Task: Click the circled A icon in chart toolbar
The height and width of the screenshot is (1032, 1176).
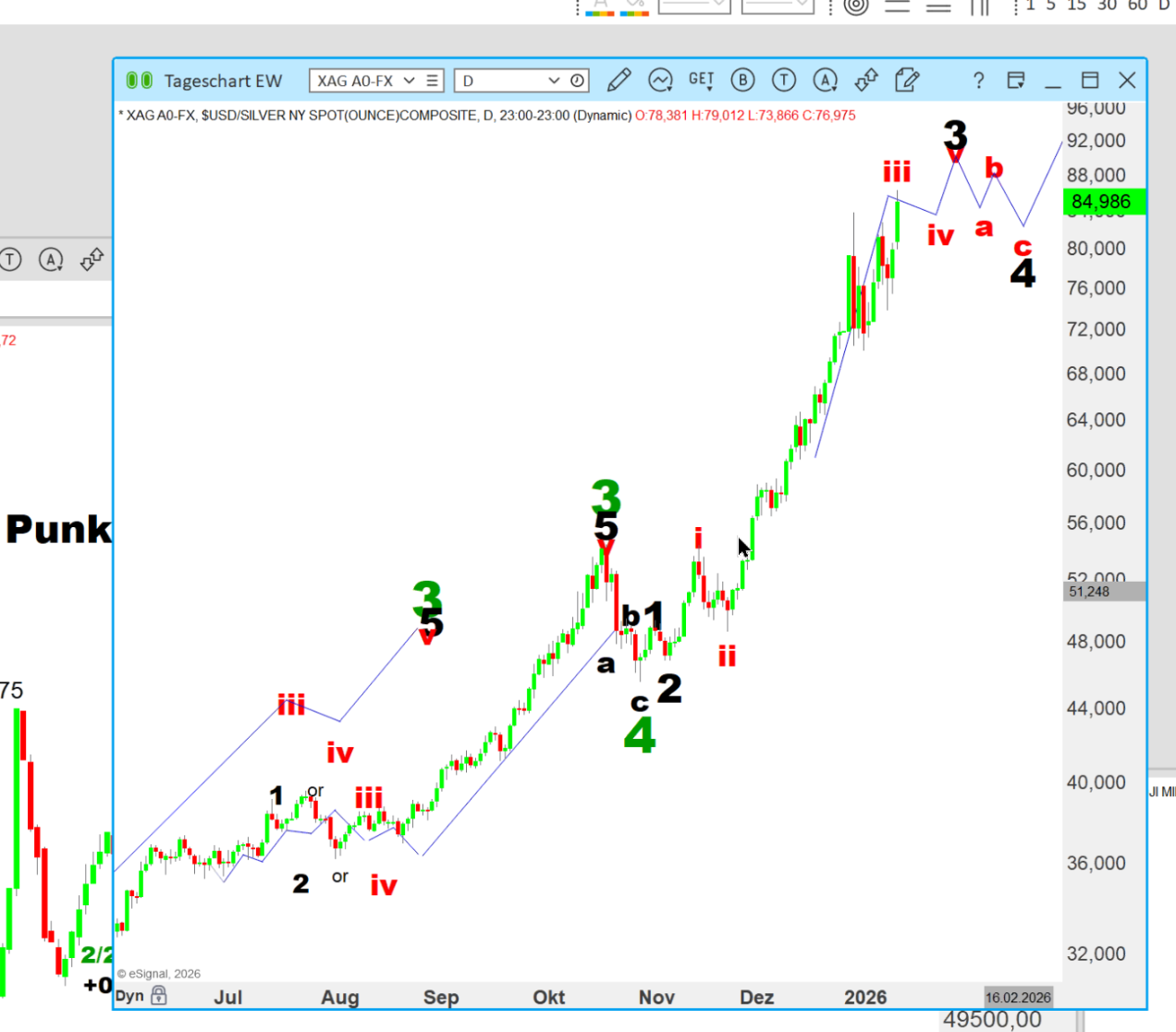Action: click(x=825, y=80)
